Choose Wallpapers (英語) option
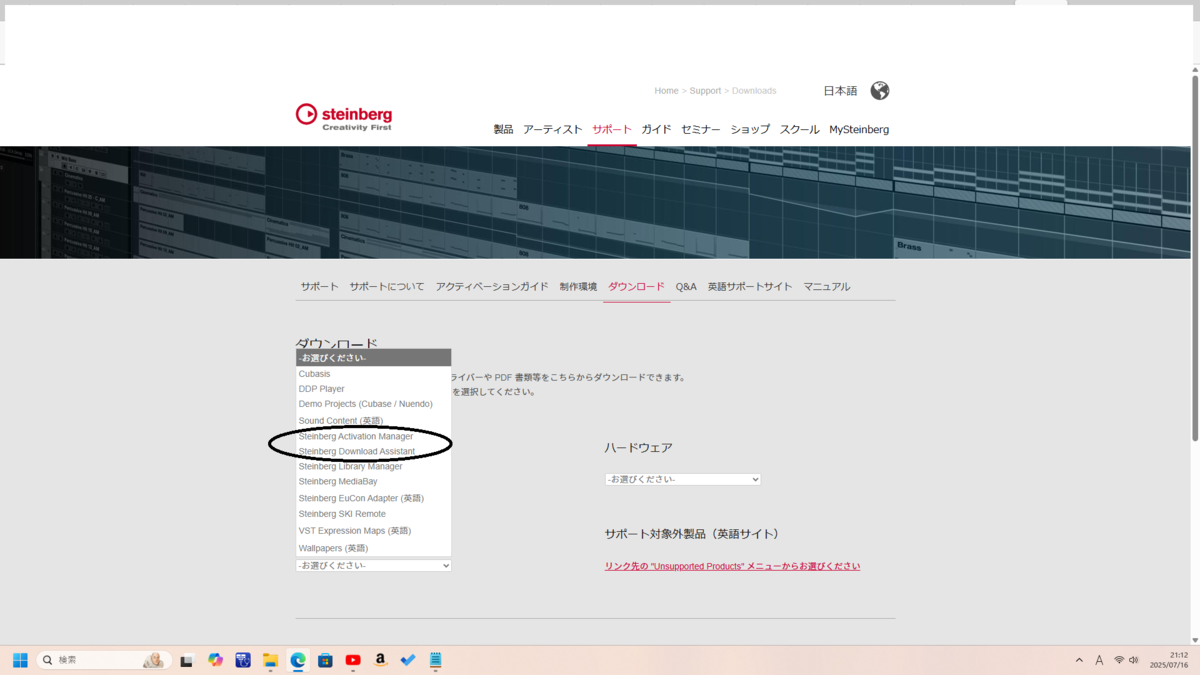 pyautogui.click(x=374, y=548)
